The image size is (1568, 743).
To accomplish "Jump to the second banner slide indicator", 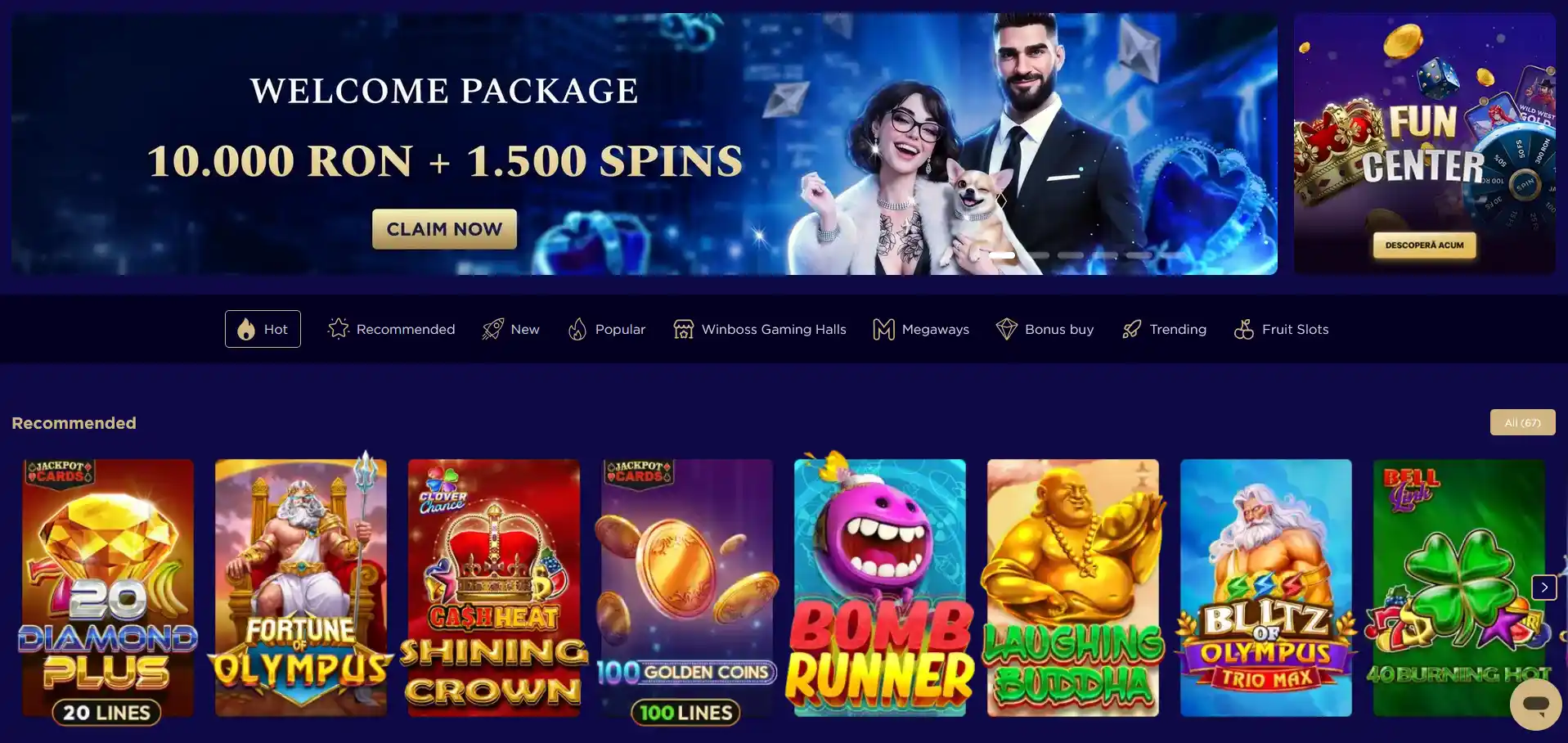I will coord(1036,255).
